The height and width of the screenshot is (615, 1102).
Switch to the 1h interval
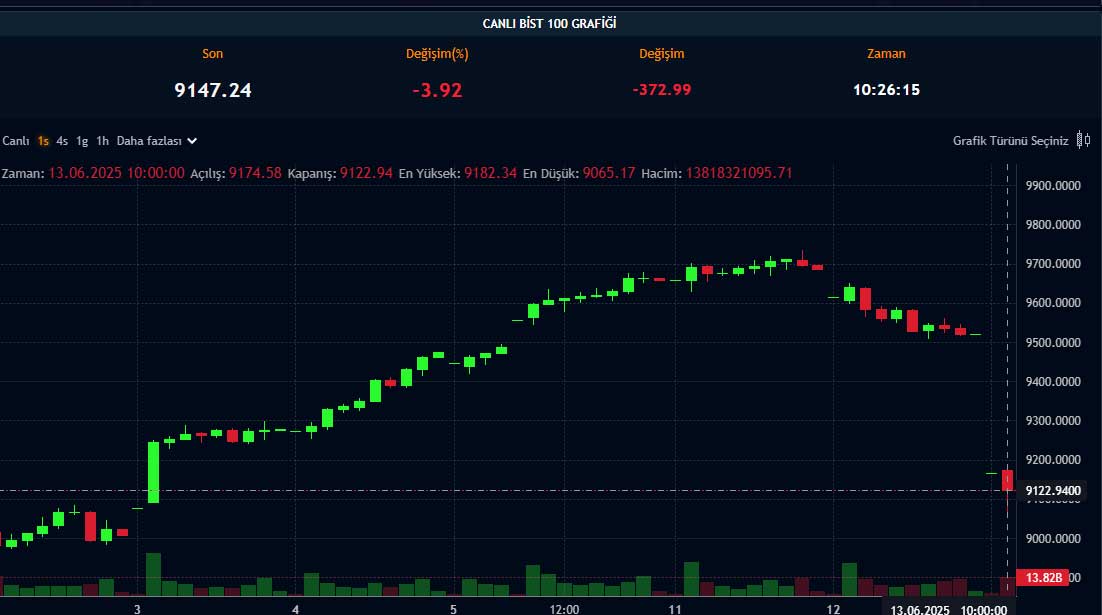pyautogui.click(x=103, y=141)
